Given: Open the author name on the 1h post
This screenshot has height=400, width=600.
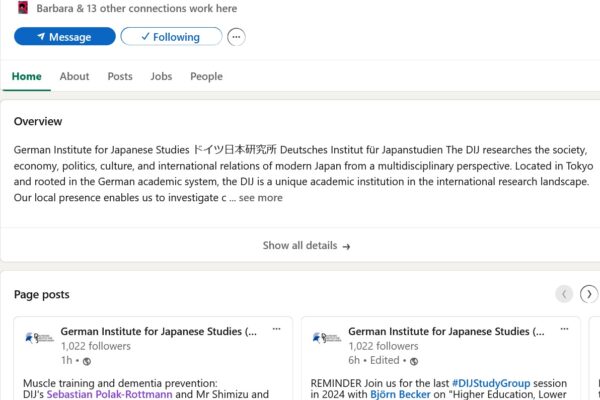Looking at the screenshot, I should (x=158, y=331).
